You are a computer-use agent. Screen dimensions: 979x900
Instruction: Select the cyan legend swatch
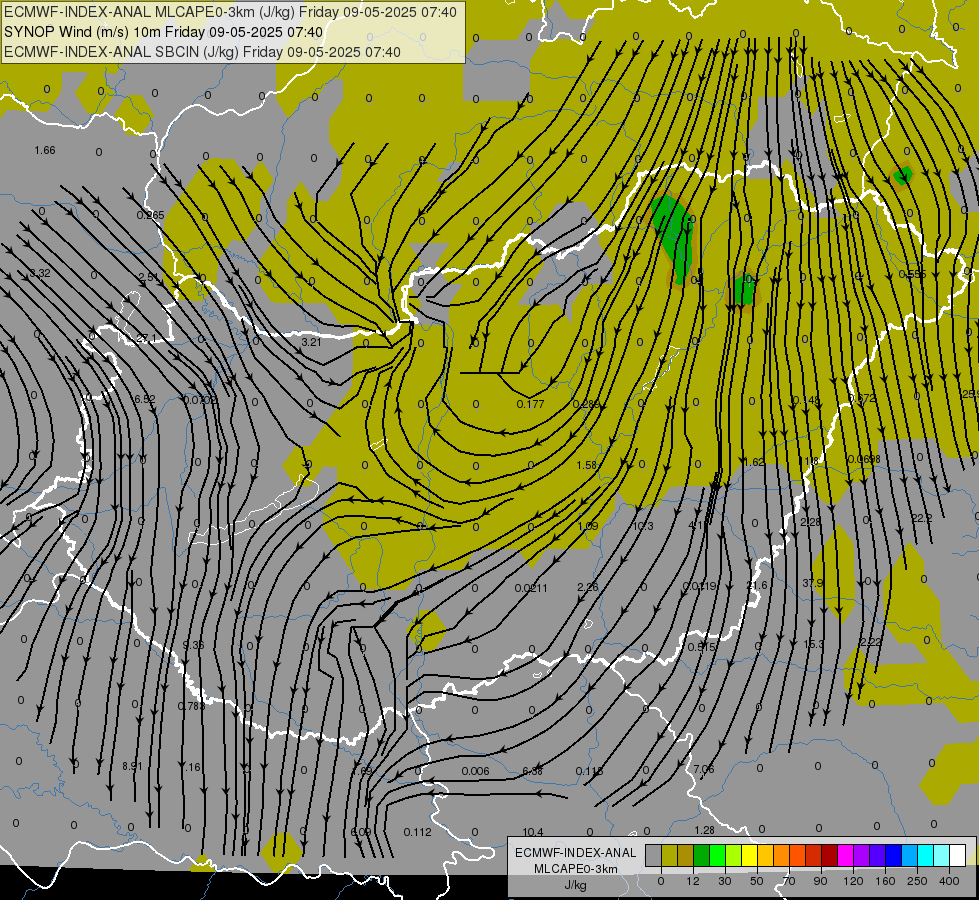pos(926,855)
